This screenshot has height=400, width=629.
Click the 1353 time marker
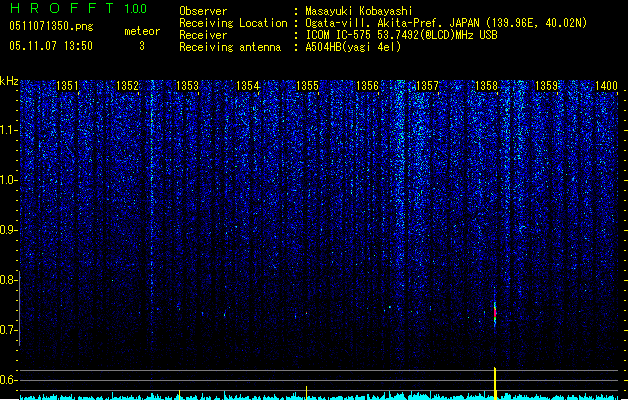(187, 86)
